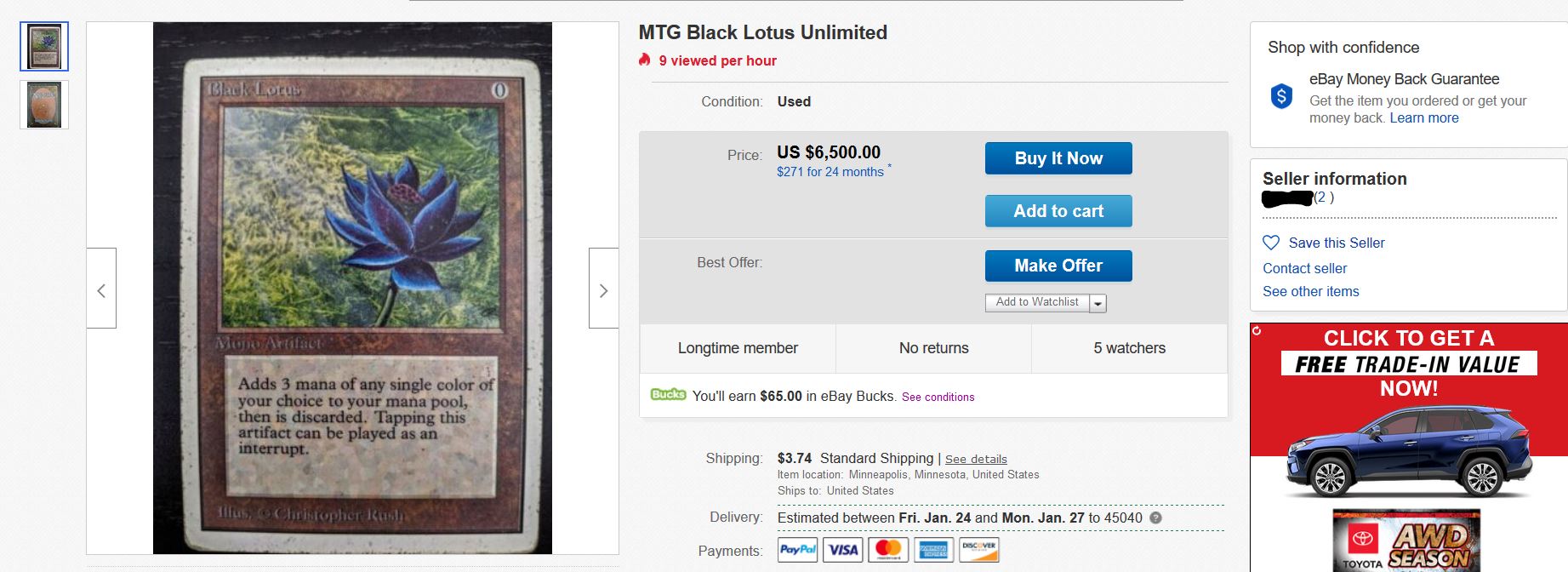Click the eBay Bucks logo icon
1568x572 pixels.
click(x=668, y=395)
